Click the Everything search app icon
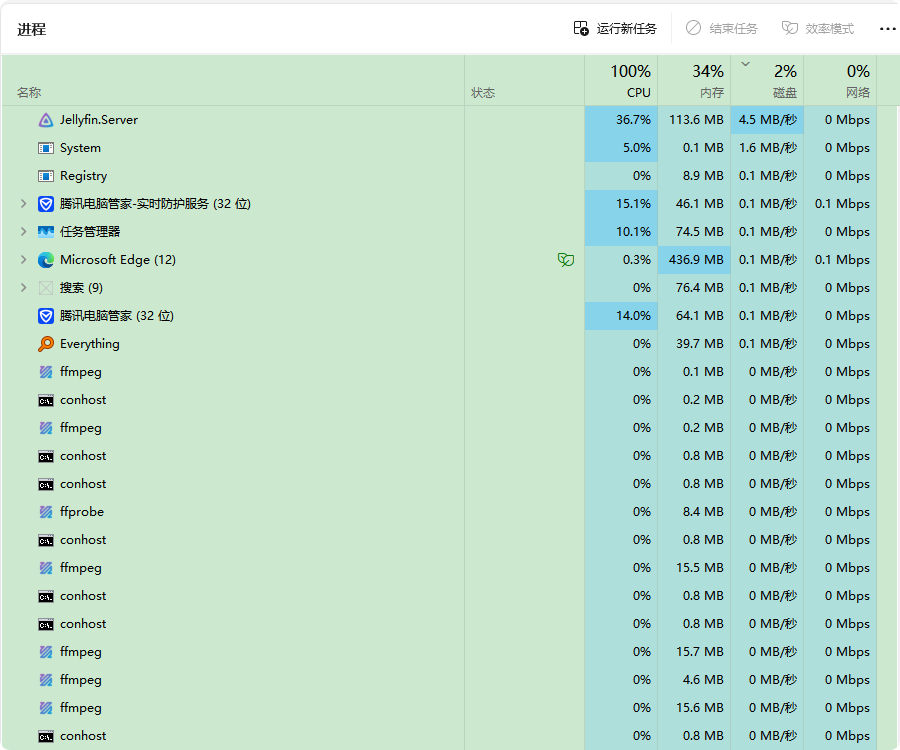900x750 pixels. click(x=46, y=344)
